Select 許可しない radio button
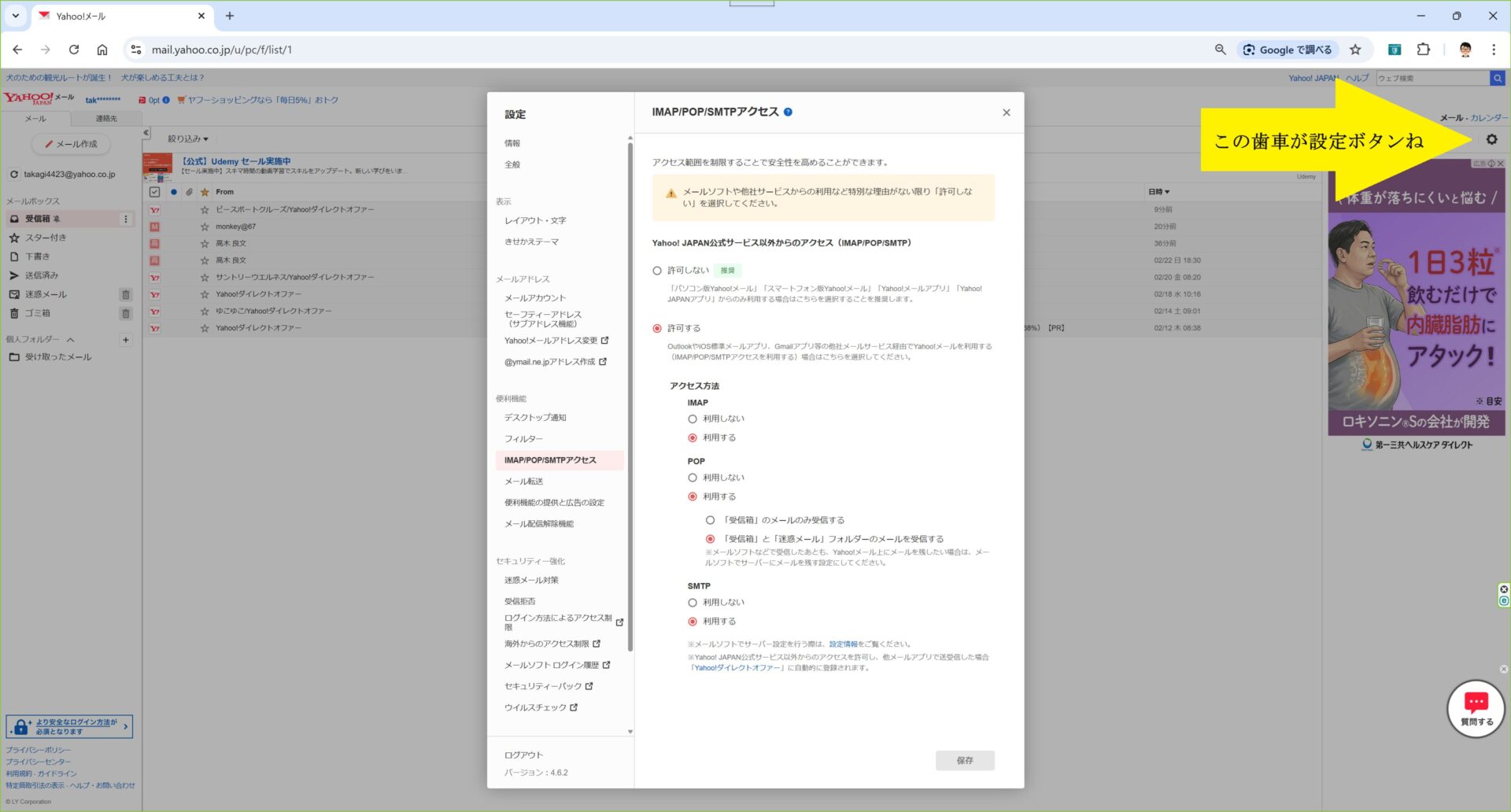This screenshot has width=1511, height=812. pyautogui.click(x=657, y=271)
